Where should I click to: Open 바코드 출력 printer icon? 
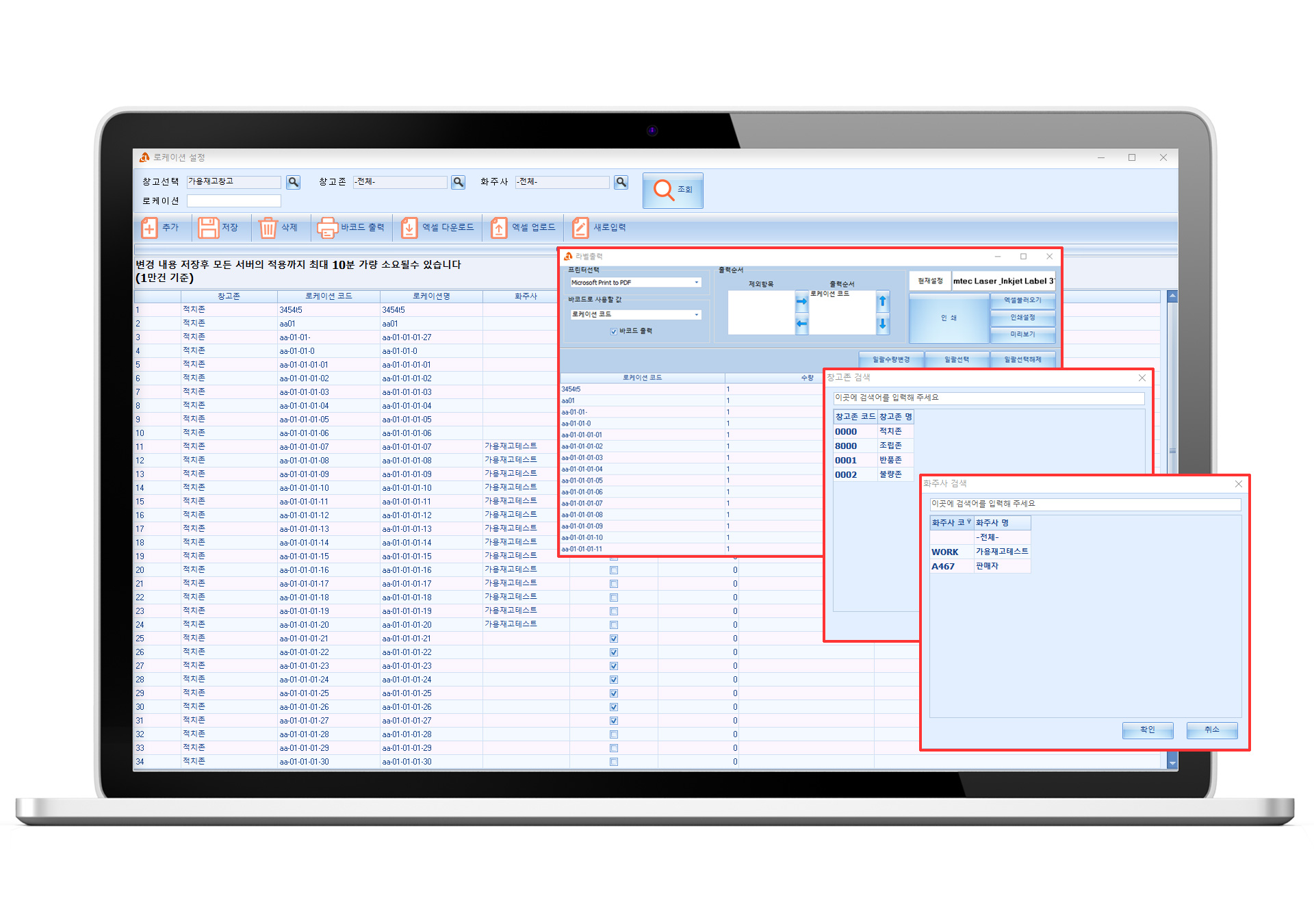pos(327,228)
